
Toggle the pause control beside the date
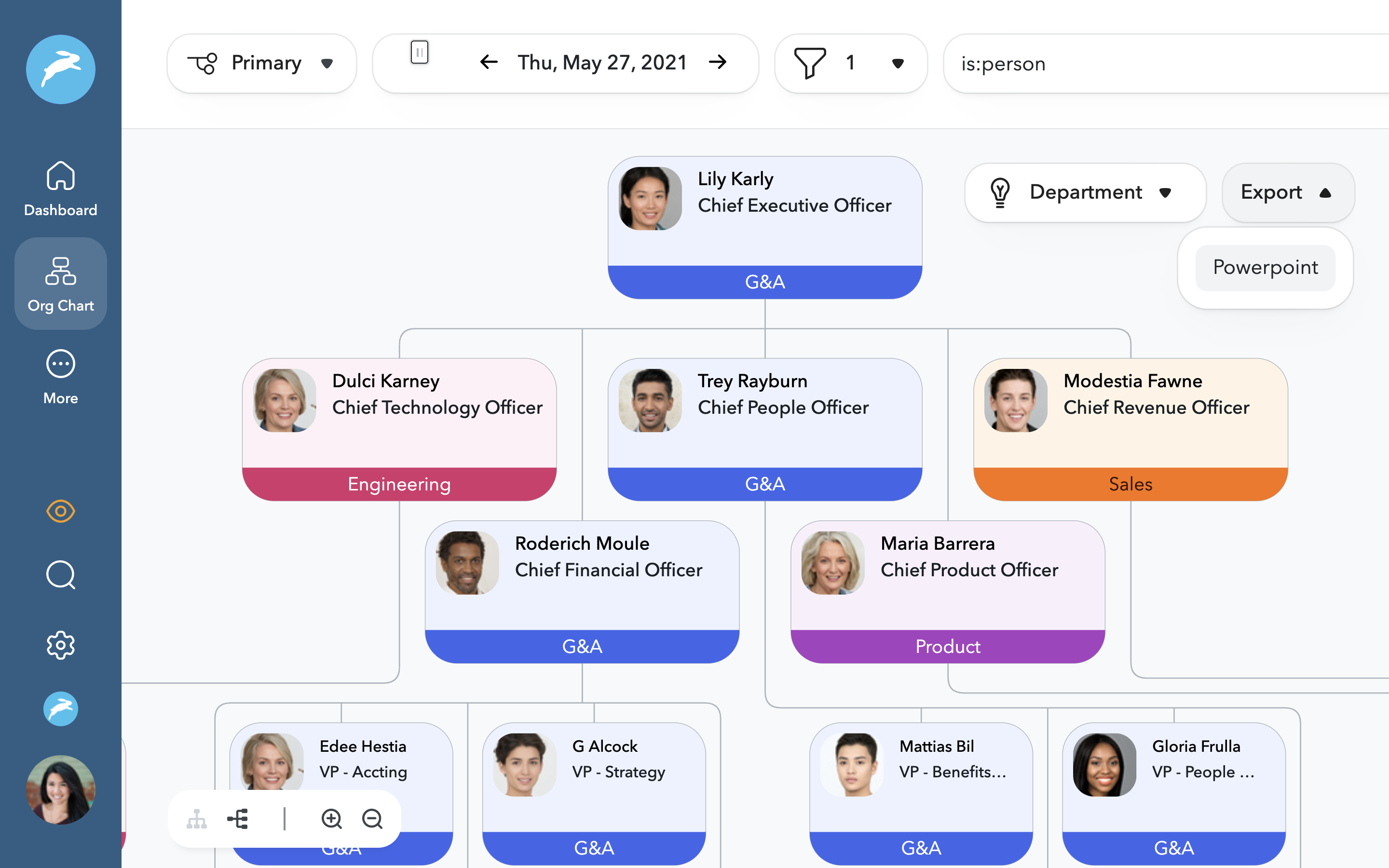(420, 52)
